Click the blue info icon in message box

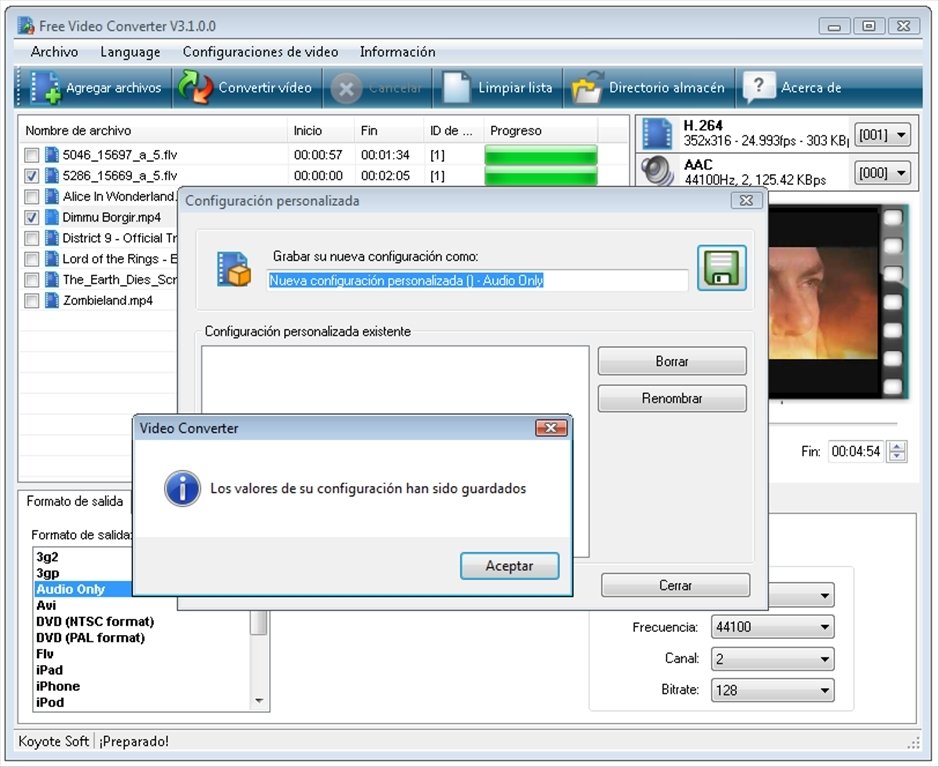click(x=182, y=489)
